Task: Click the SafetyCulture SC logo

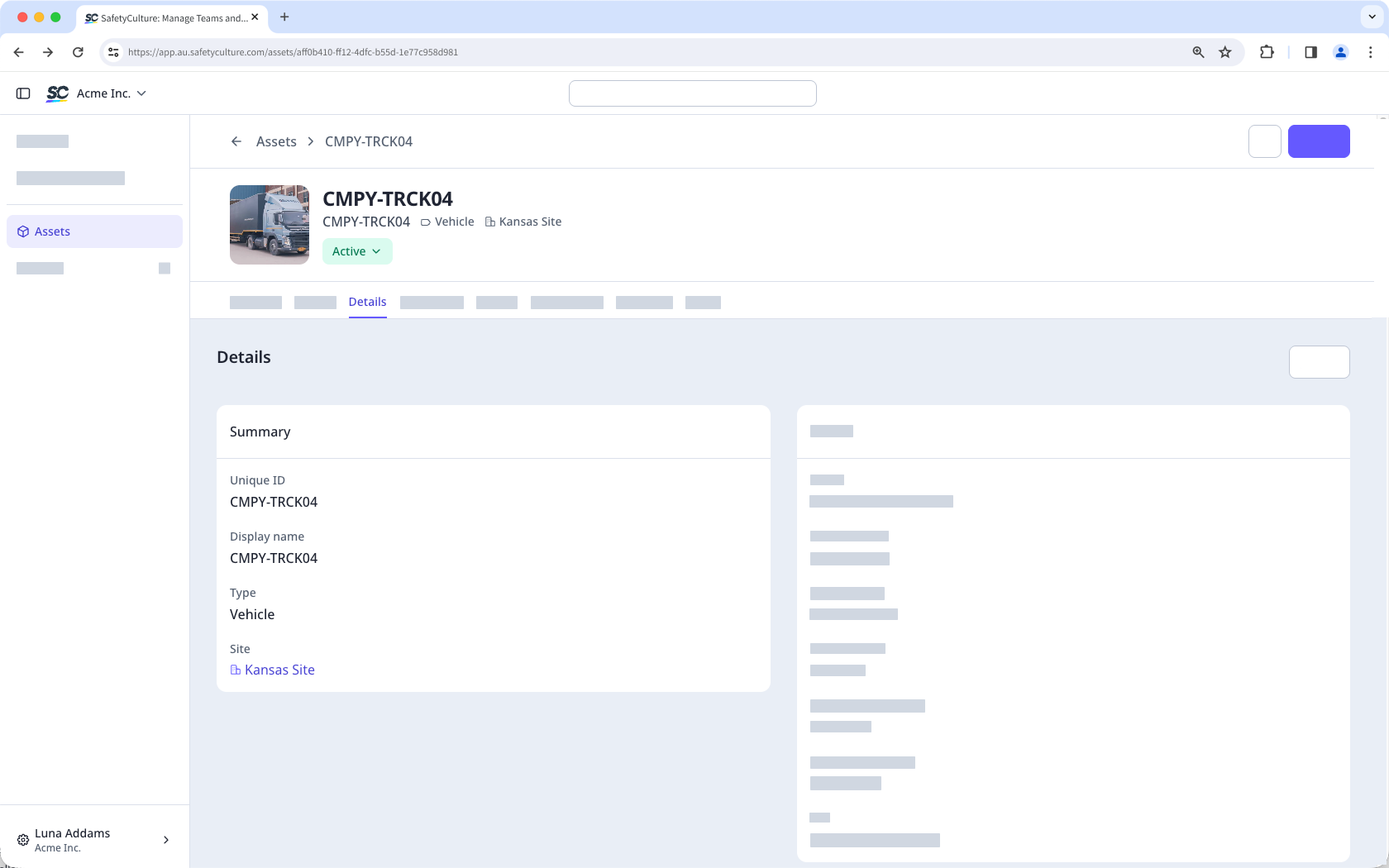Action: pyautogui.click(x=58, y=93)
